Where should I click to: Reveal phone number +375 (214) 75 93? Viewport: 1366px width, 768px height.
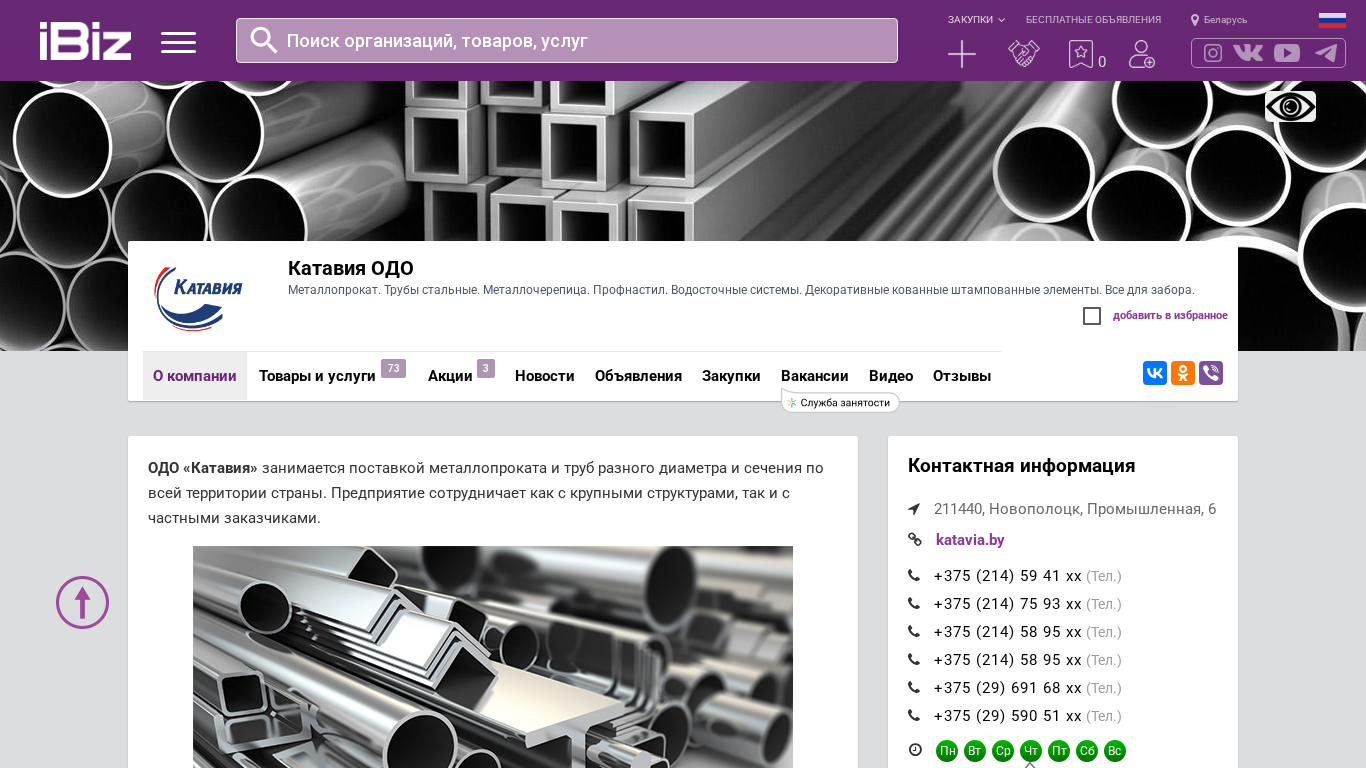1007,604
